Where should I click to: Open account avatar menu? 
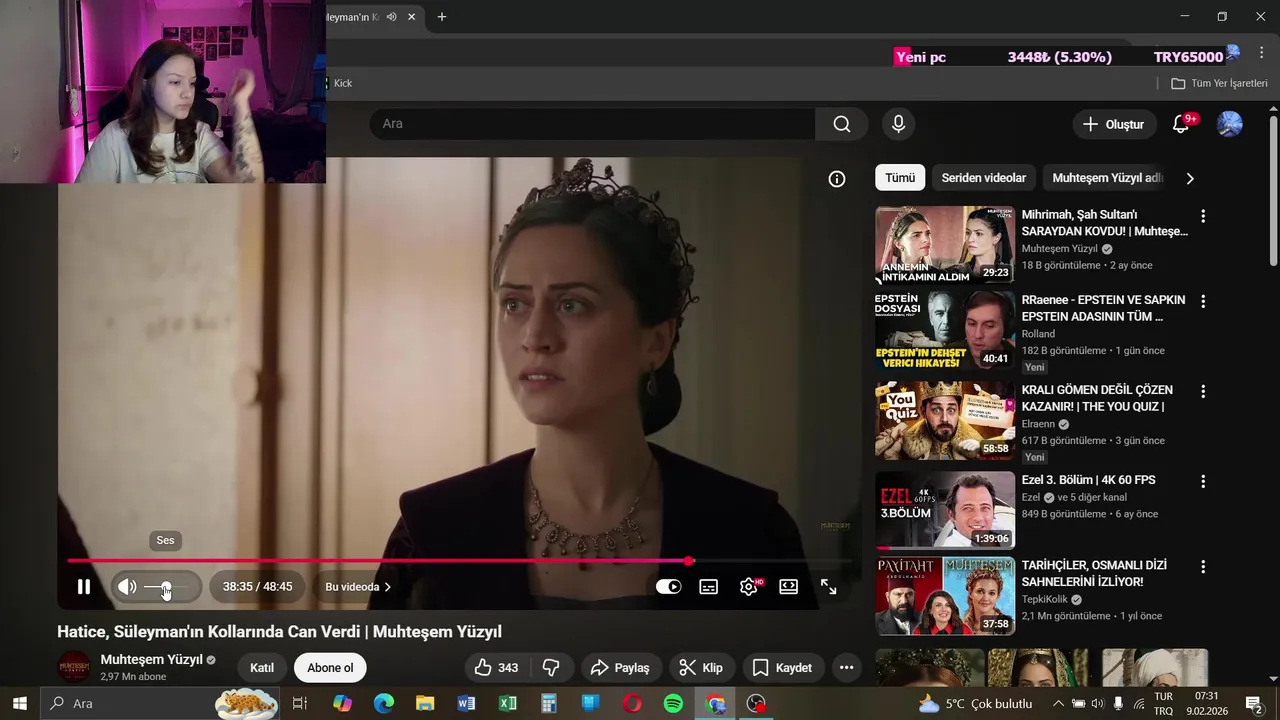point(1230,124)
